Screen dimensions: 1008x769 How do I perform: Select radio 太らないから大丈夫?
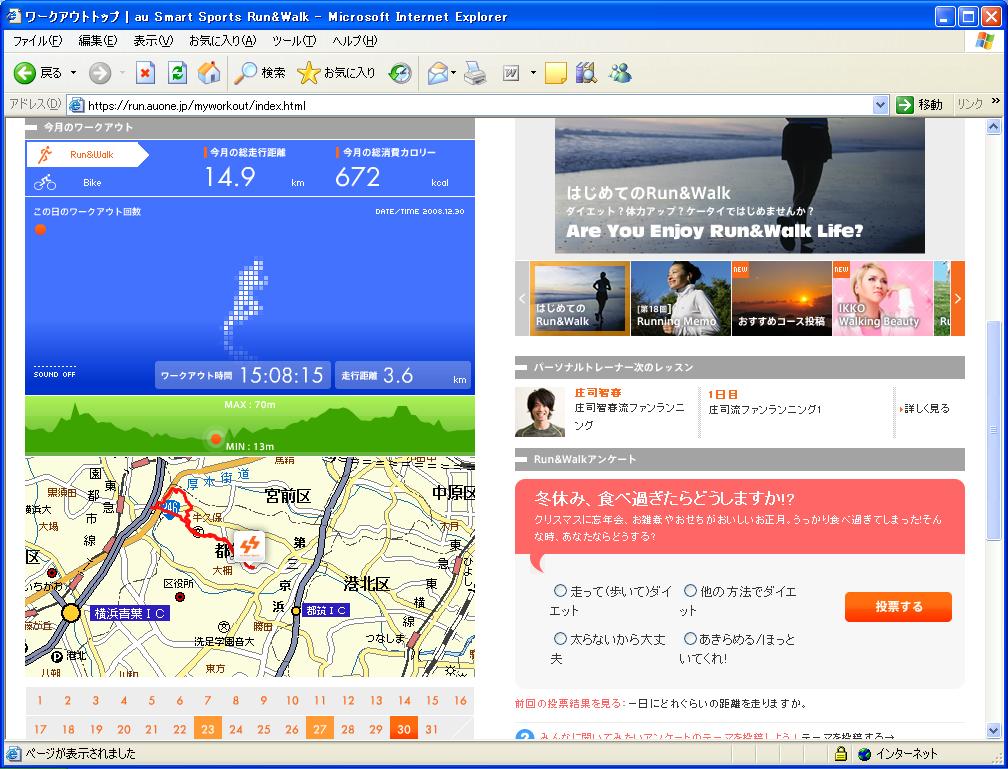(x=560, y=638)
